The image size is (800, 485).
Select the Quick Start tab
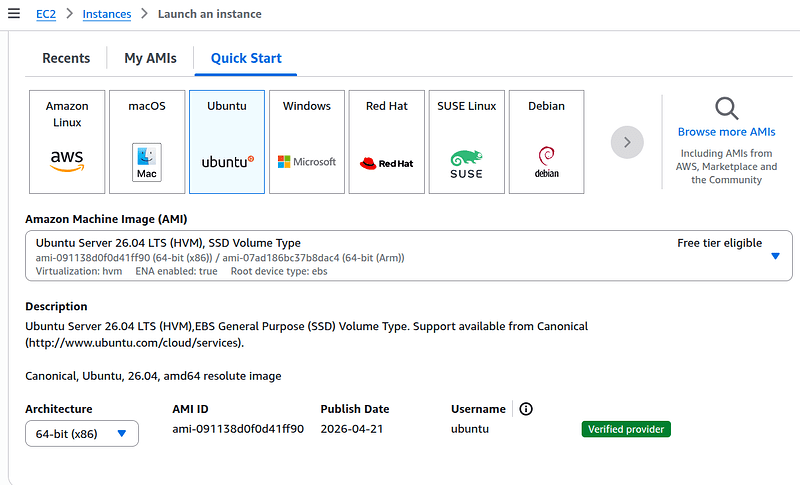(246, 58)
